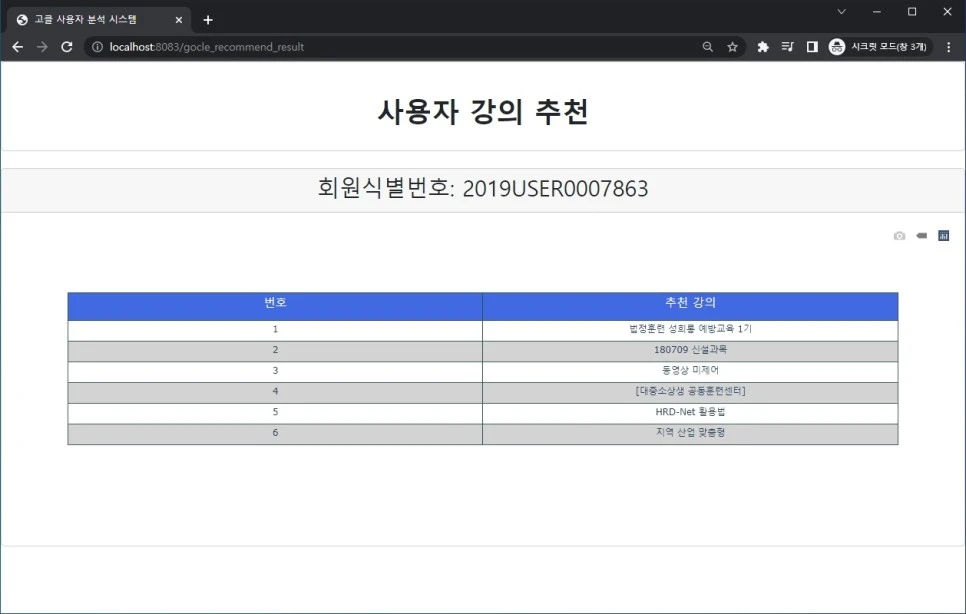
Task: Bookmark this page with the star
Action: pyautogui.click(x=733, y=47)
